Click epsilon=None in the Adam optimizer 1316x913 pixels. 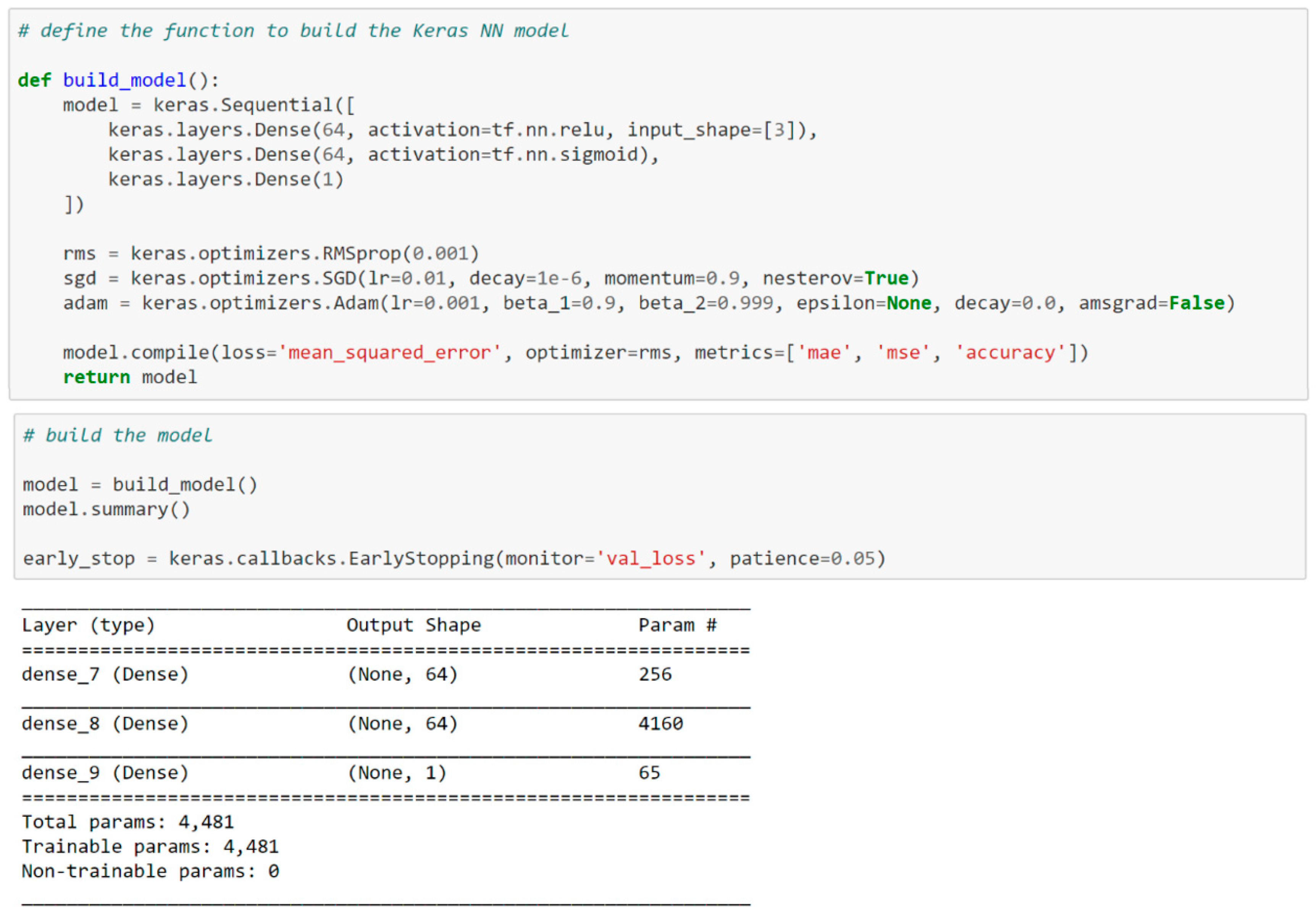(x=864, y=303)
